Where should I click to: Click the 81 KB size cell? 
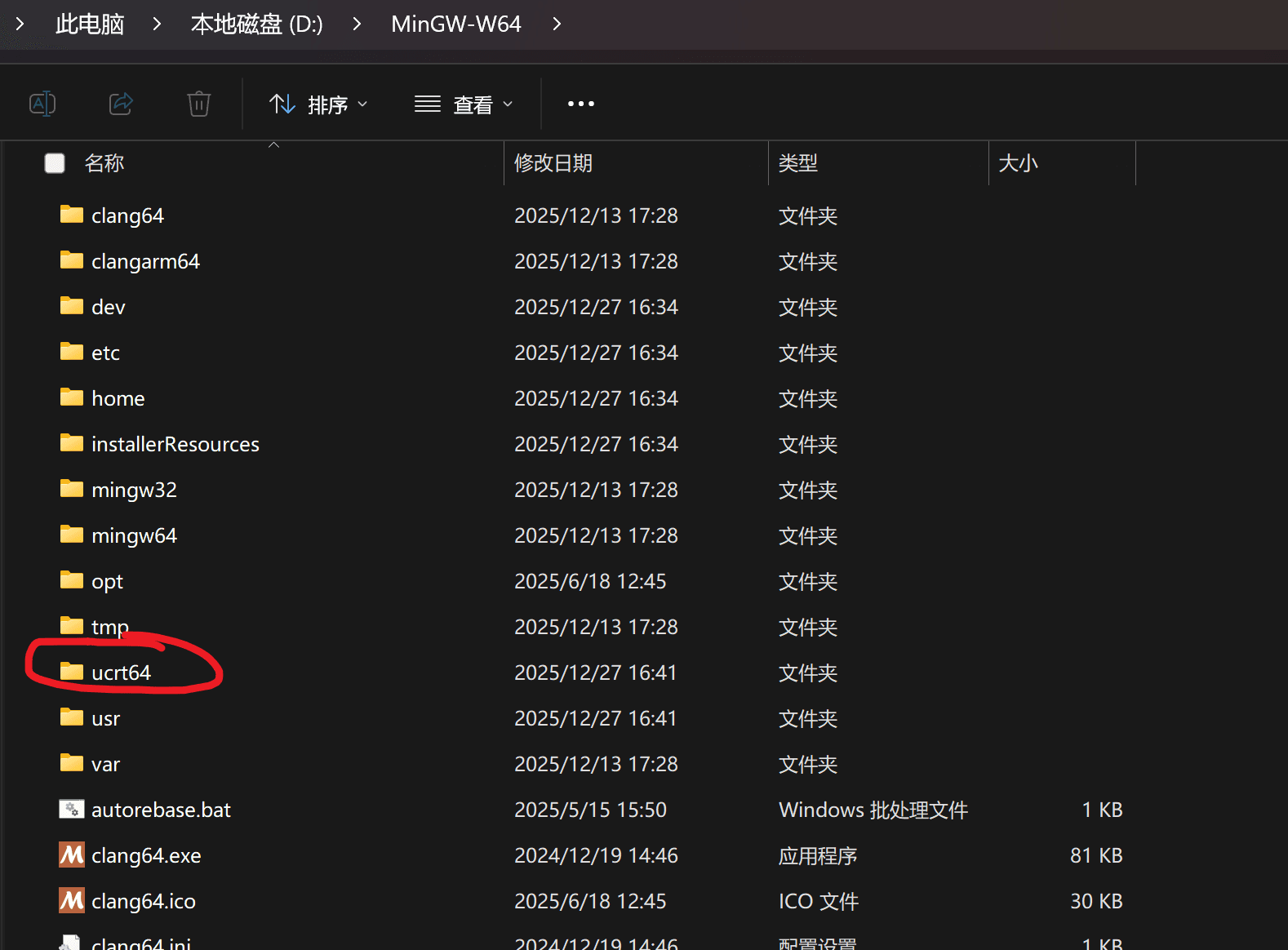coord(1096,855)
